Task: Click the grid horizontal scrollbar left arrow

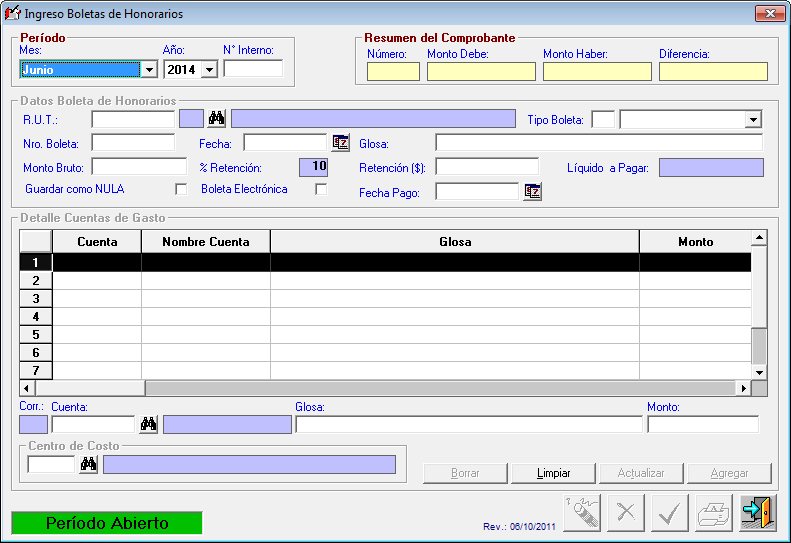Action: 27,388
